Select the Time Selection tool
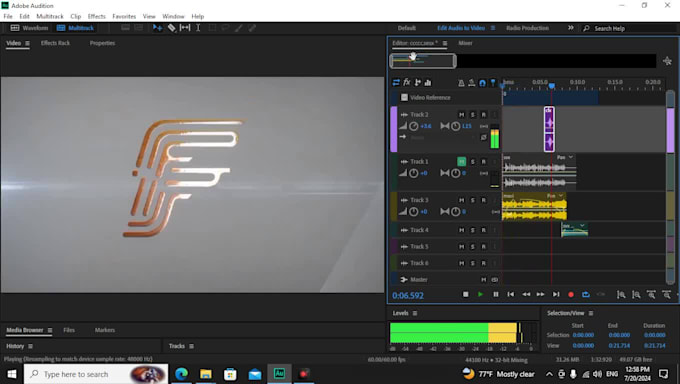Image resolution: width=680 pixels, height=384 pixels. 198,28
